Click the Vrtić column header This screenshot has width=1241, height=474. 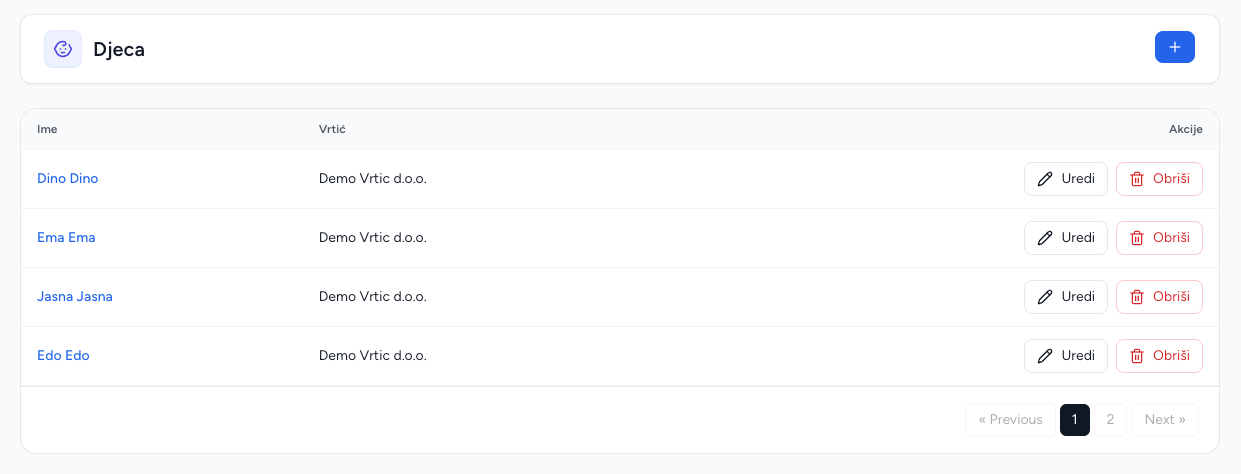tap(332, 129)
